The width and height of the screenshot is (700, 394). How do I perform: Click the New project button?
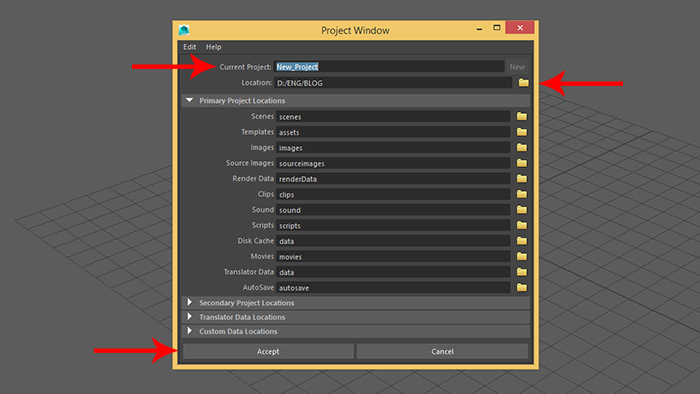(x=517, y=67)
